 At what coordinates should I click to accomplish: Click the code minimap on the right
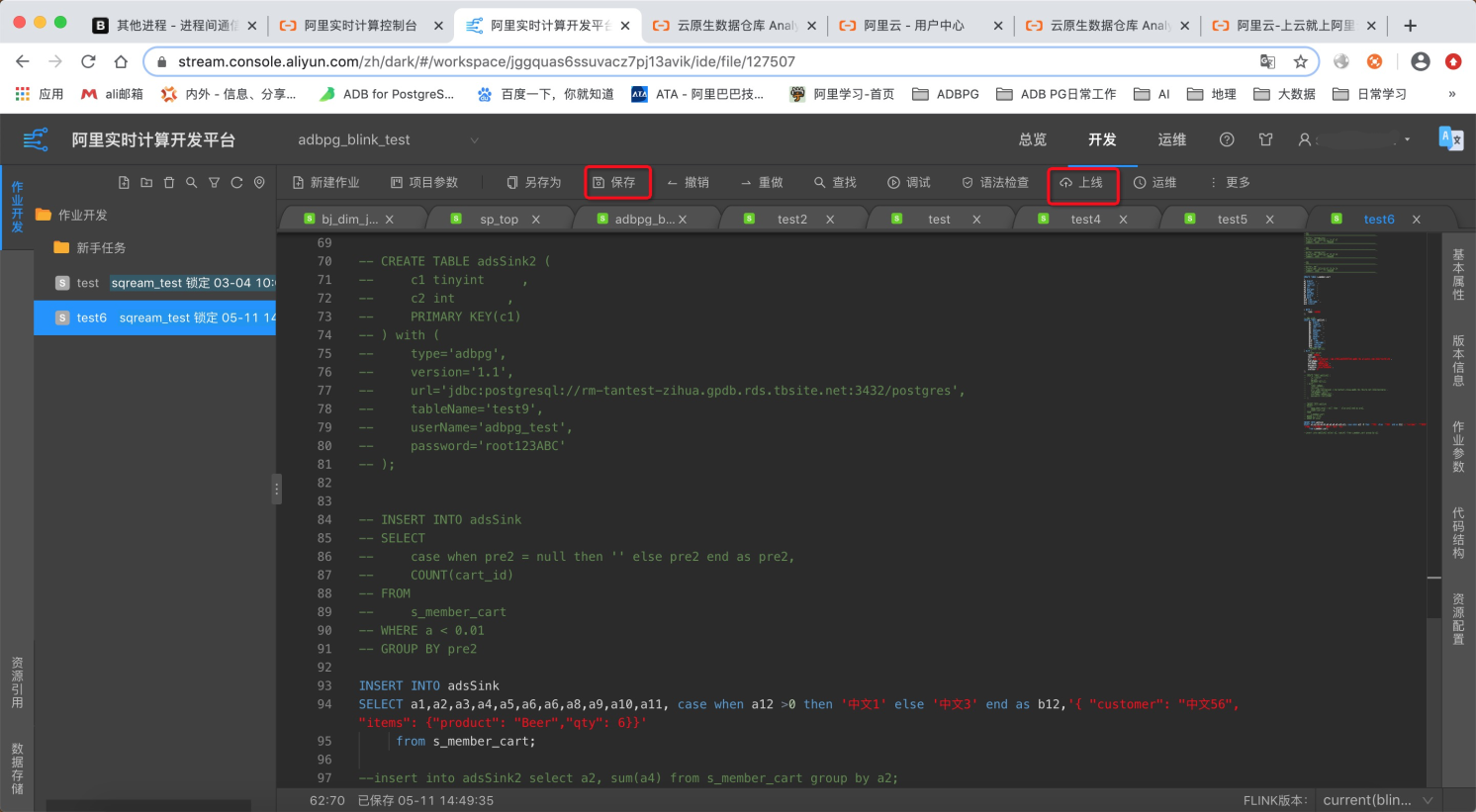pos(1365,336)
